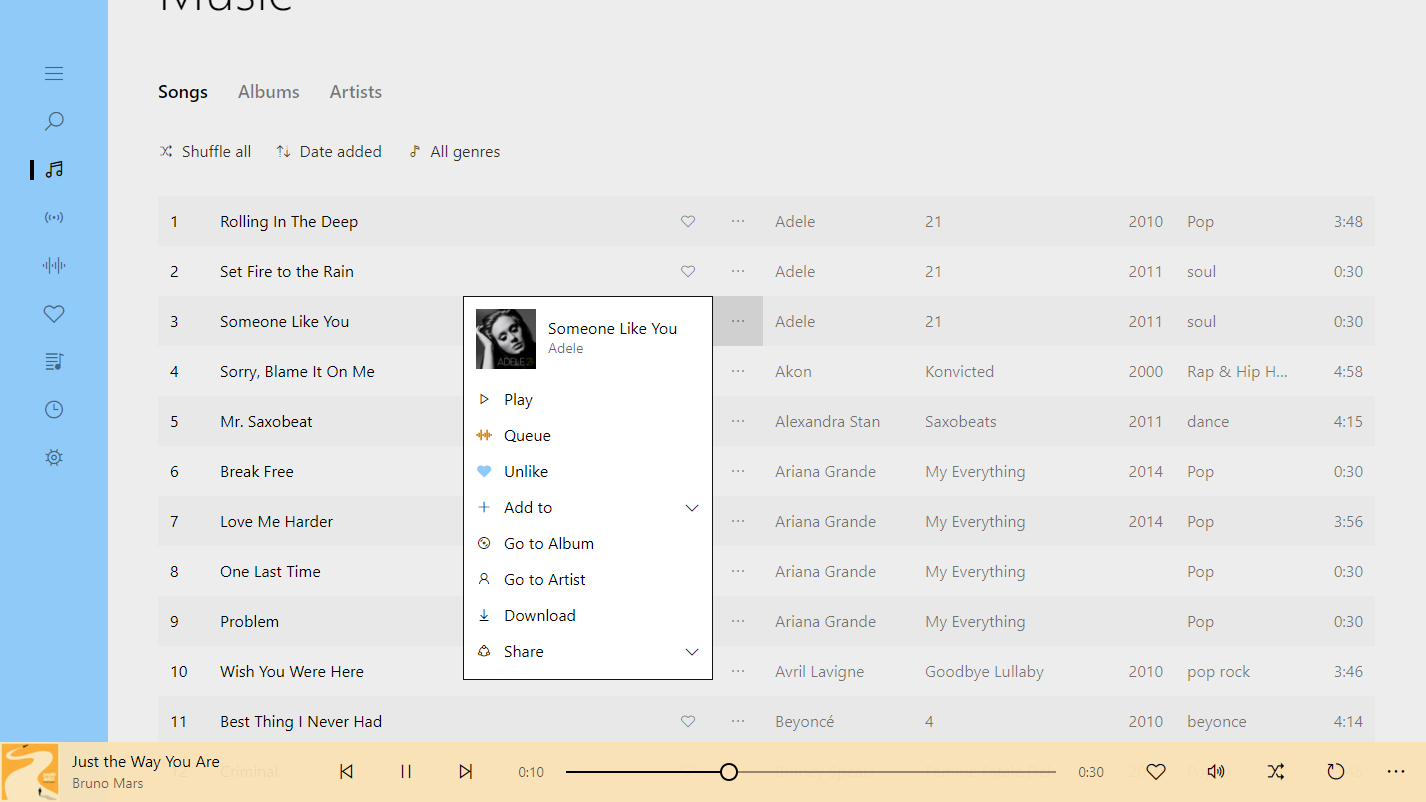Open more options for Problem
Viewport: 1426px width, 802px height.
click(x=738, y=621)
